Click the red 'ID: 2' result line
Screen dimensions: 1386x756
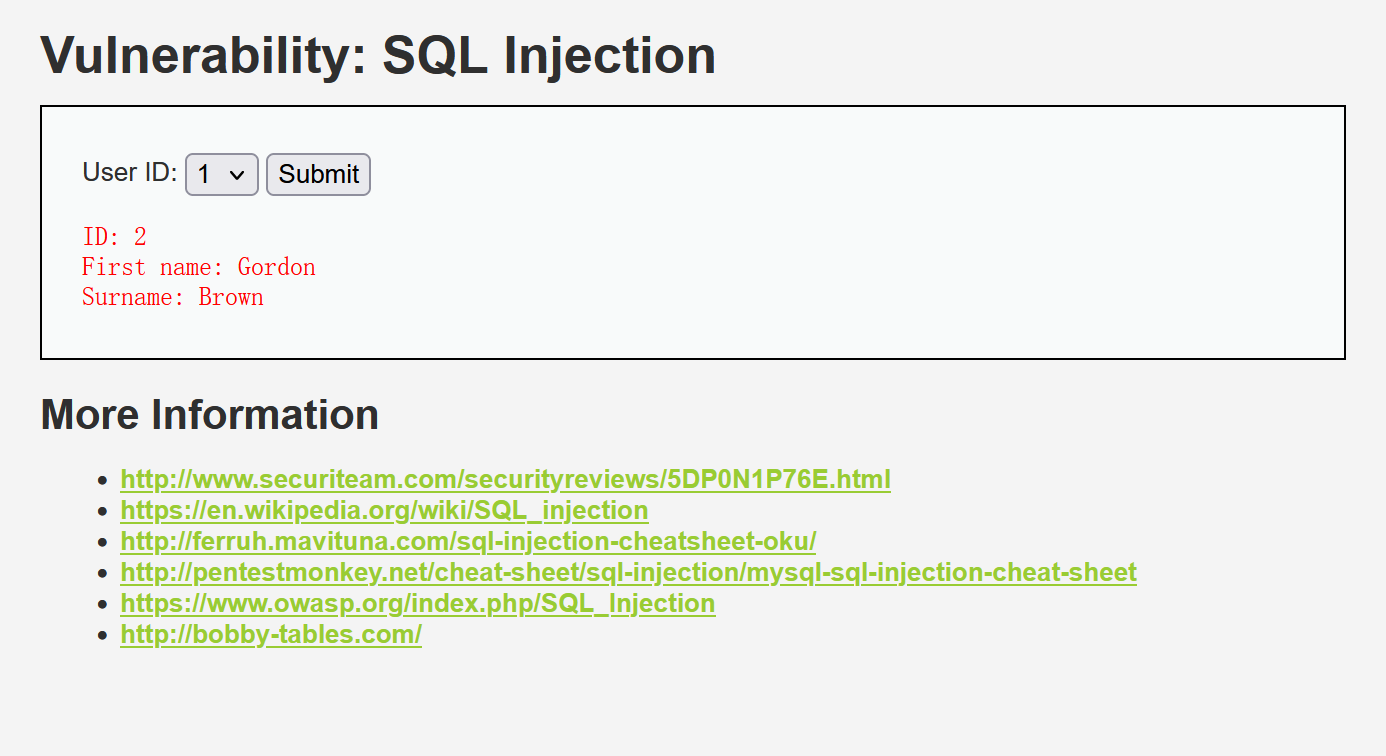114,237
